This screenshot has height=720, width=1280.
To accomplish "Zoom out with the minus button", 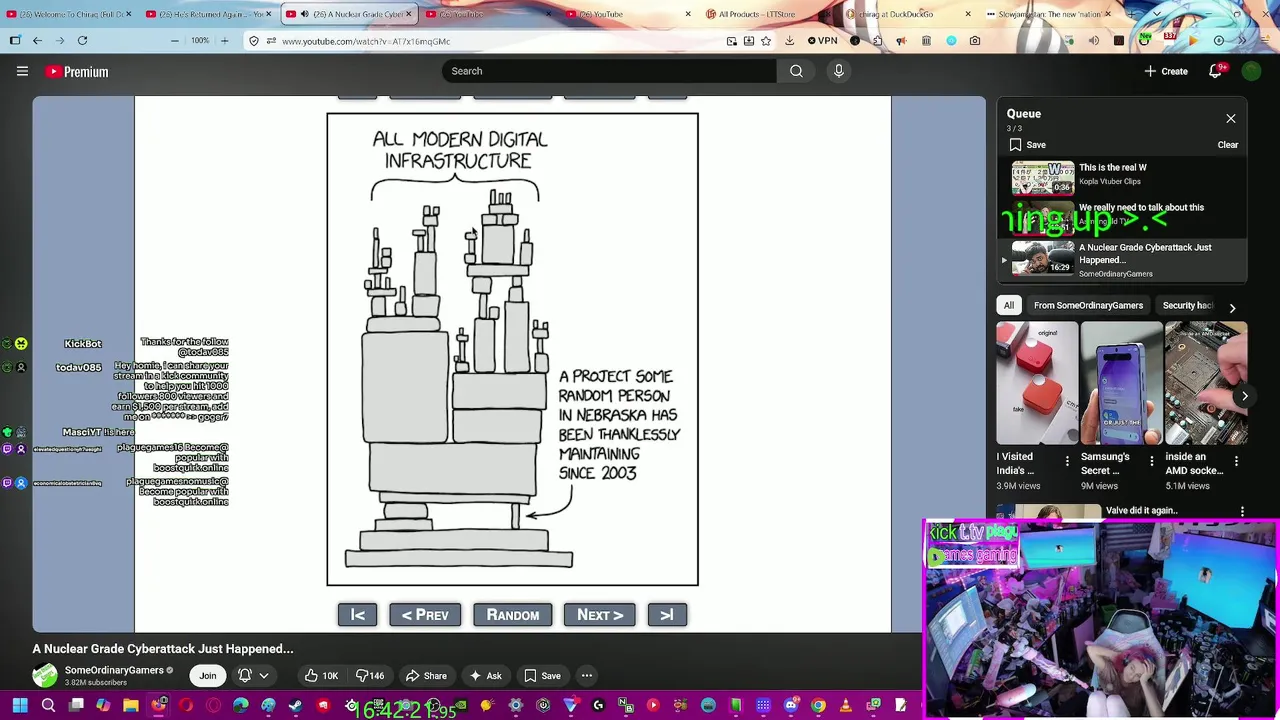I will click(x=175, y=41).
